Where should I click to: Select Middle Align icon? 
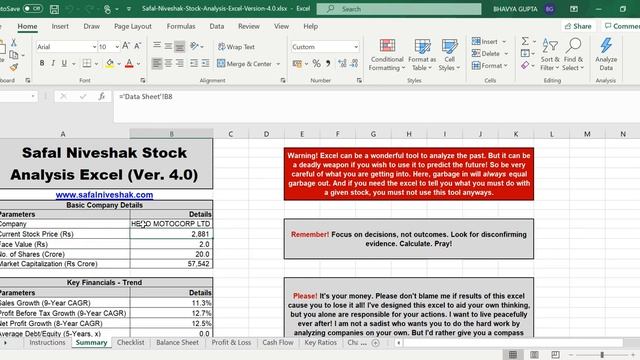[x=168, y=46]
